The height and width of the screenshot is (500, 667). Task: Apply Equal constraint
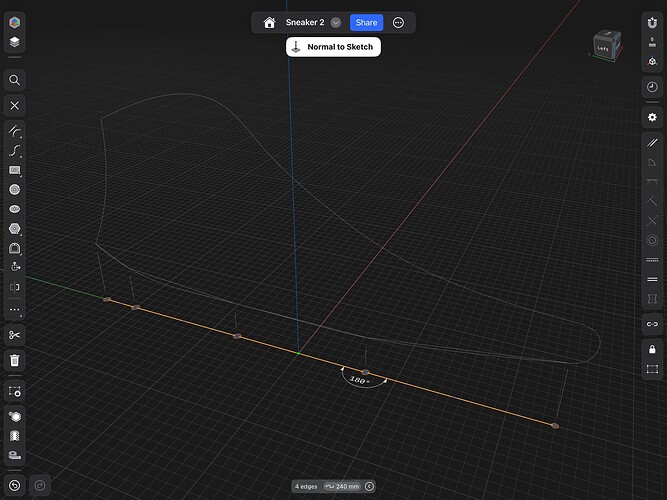click(652, 280)
